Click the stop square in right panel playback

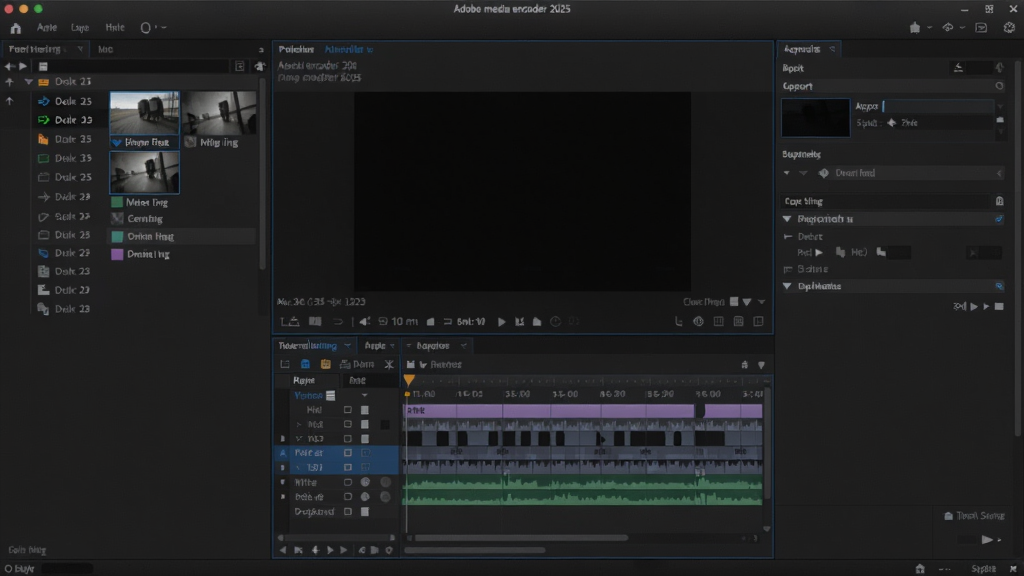pos(999,306)
